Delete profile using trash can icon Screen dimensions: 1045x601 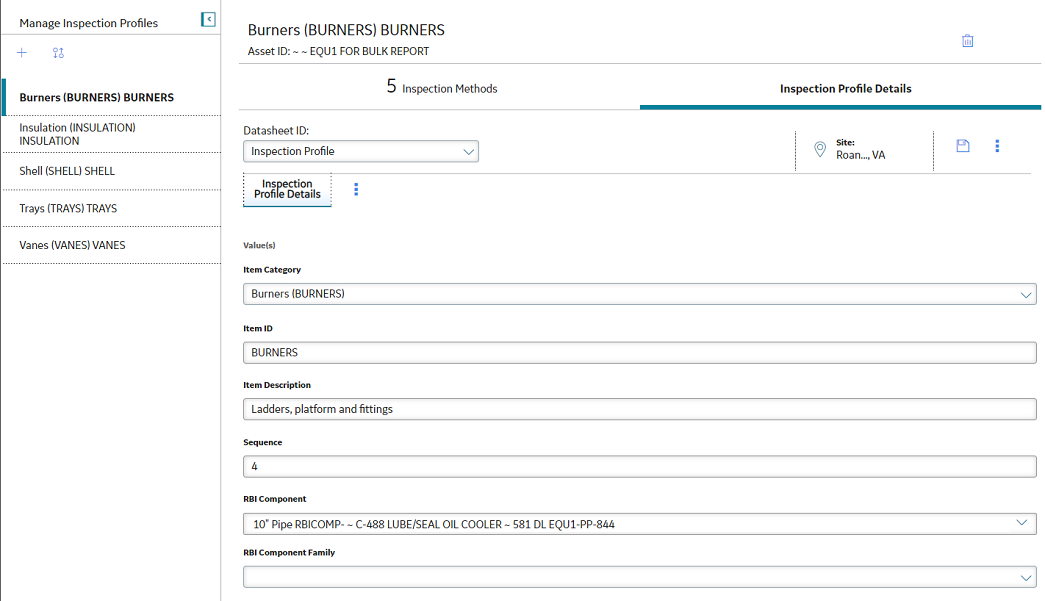(968, 41)
